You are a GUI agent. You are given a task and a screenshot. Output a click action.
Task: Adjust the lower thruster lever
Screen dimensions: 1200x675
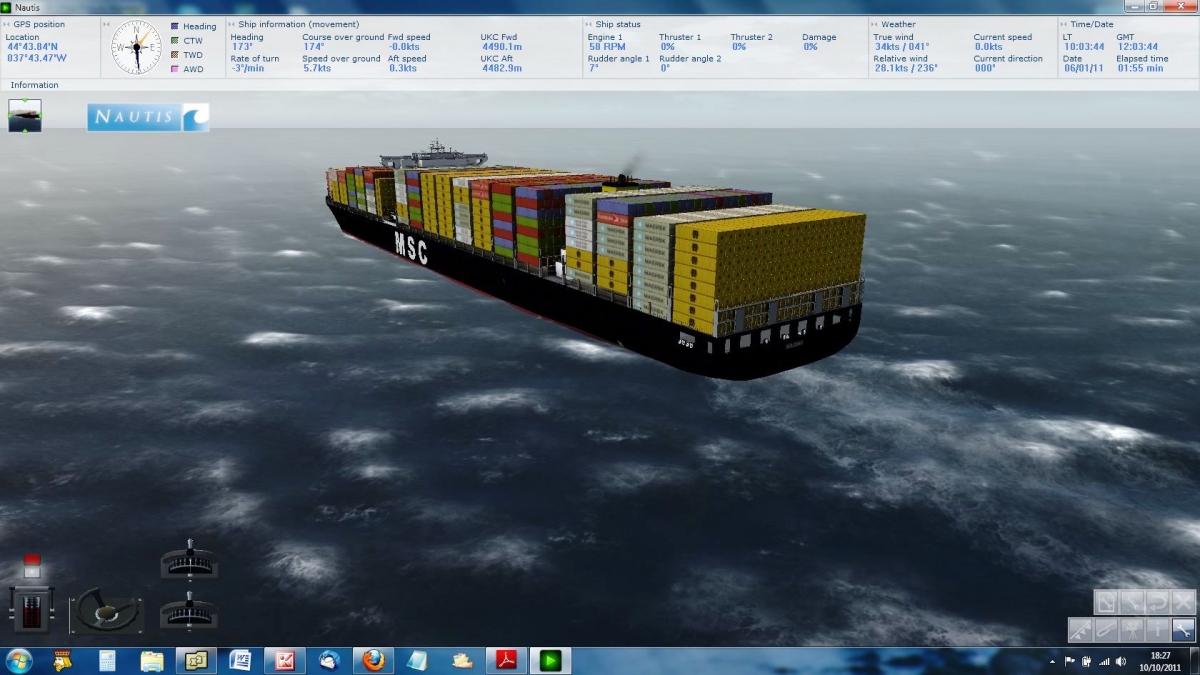(x=189, y=610)
